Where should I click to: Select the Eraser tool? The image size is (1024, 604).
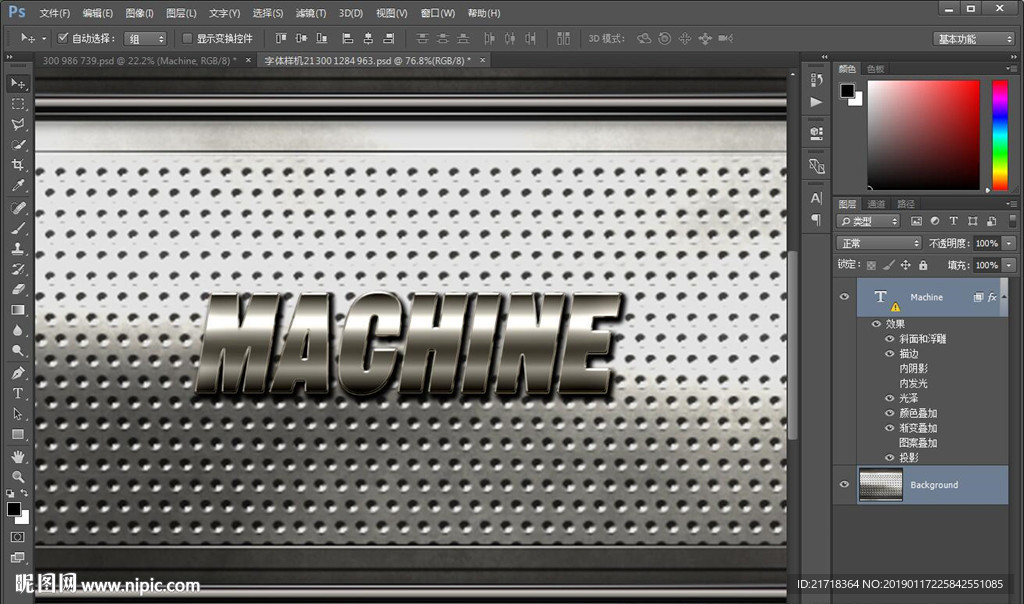(x=18, y=289)
